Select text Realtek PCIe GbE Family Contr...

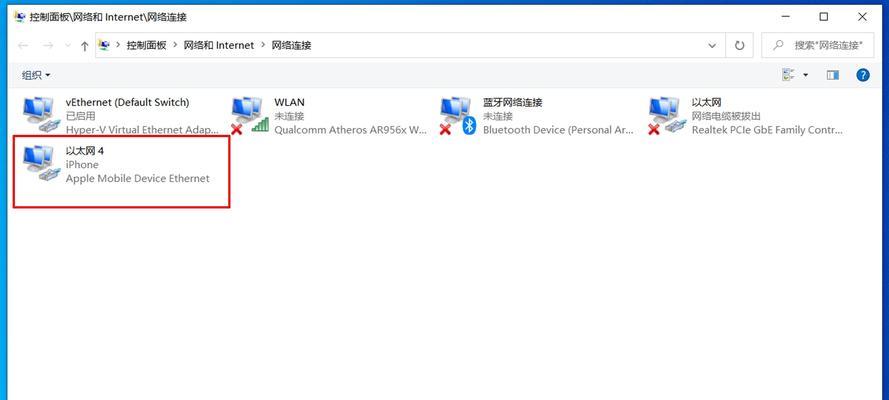pyautogui.click(x=768, y=130)
